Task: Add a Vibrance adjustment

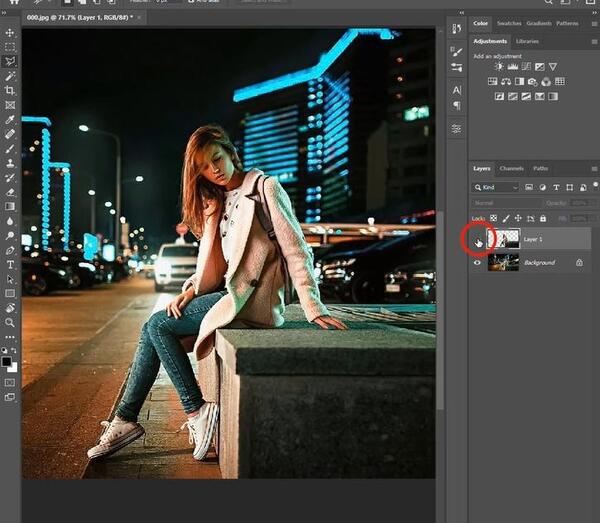Action: pos(553,67)
